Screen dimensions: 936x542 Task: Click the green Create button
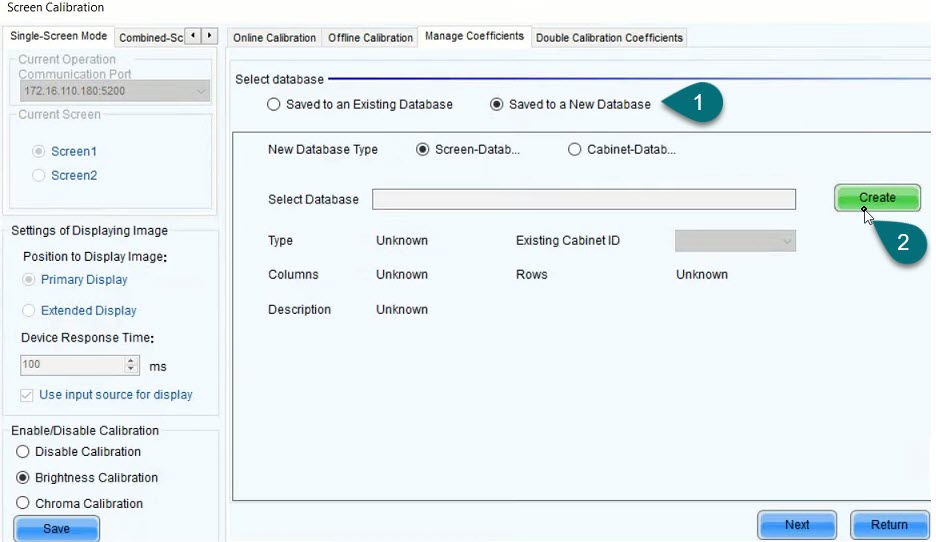coord(877,198)
